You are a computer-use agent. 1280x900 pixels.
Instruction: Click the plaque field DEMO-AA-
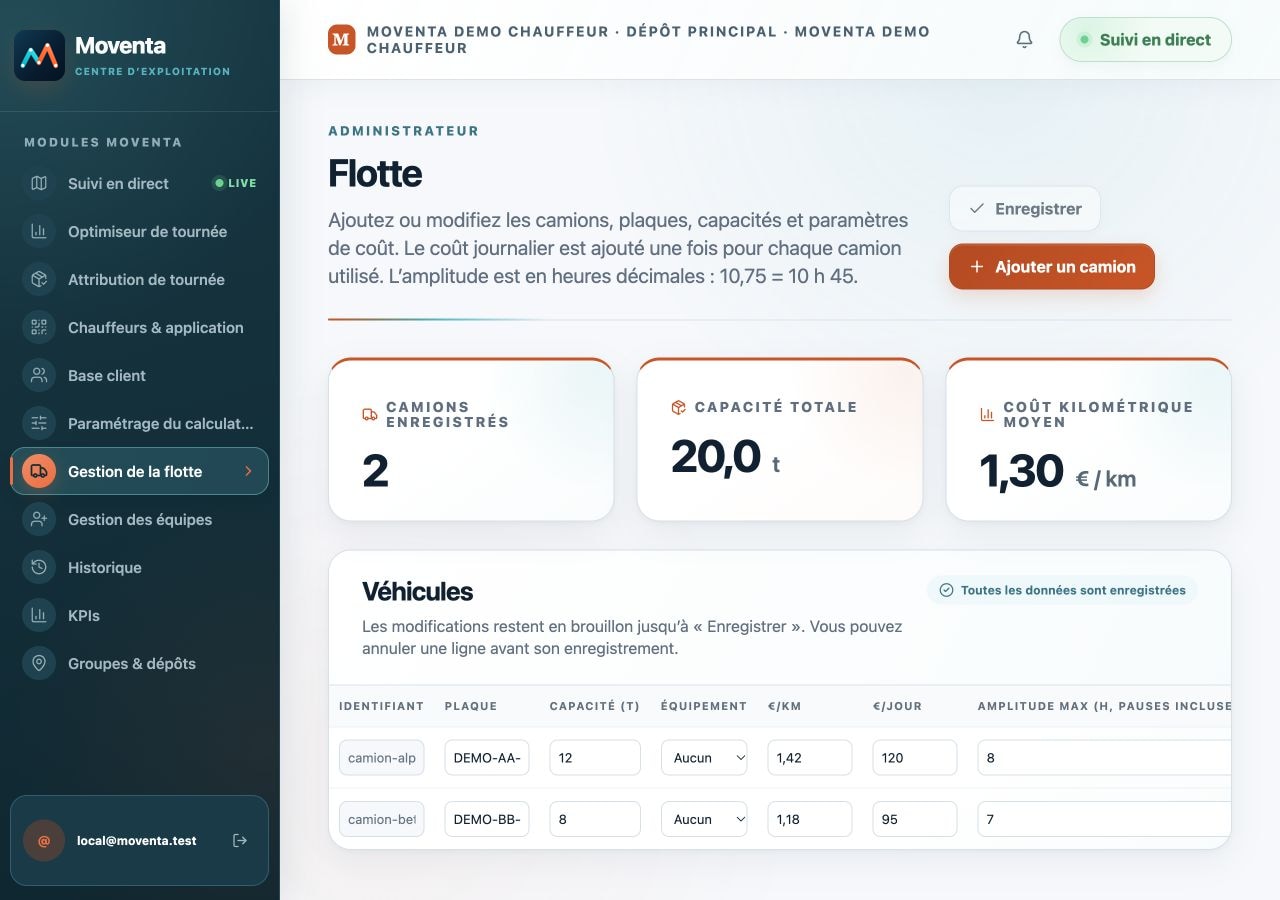point(487,758)
